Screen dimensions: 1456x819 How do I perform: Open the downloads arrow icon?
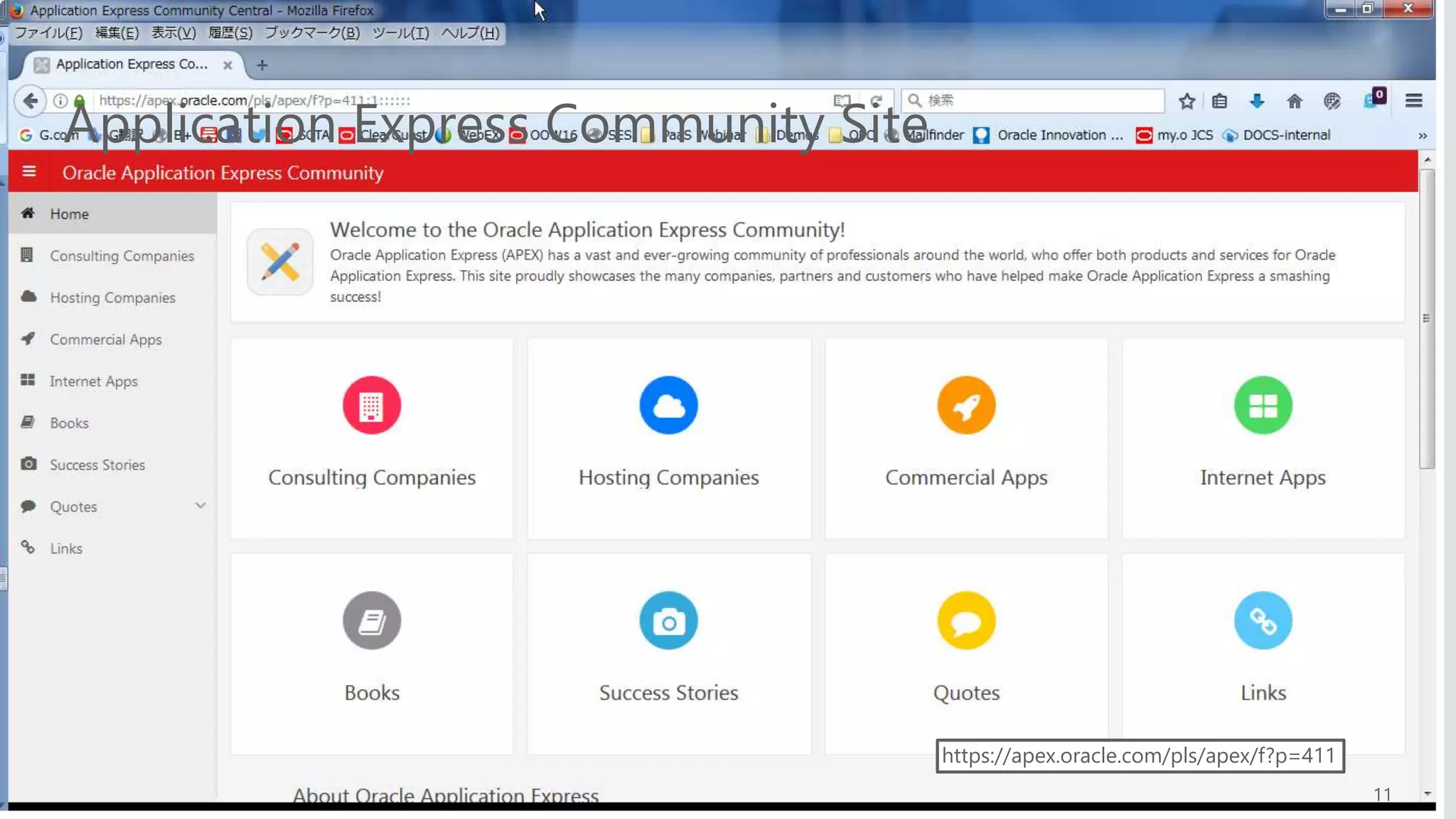tap(1257, 101)
